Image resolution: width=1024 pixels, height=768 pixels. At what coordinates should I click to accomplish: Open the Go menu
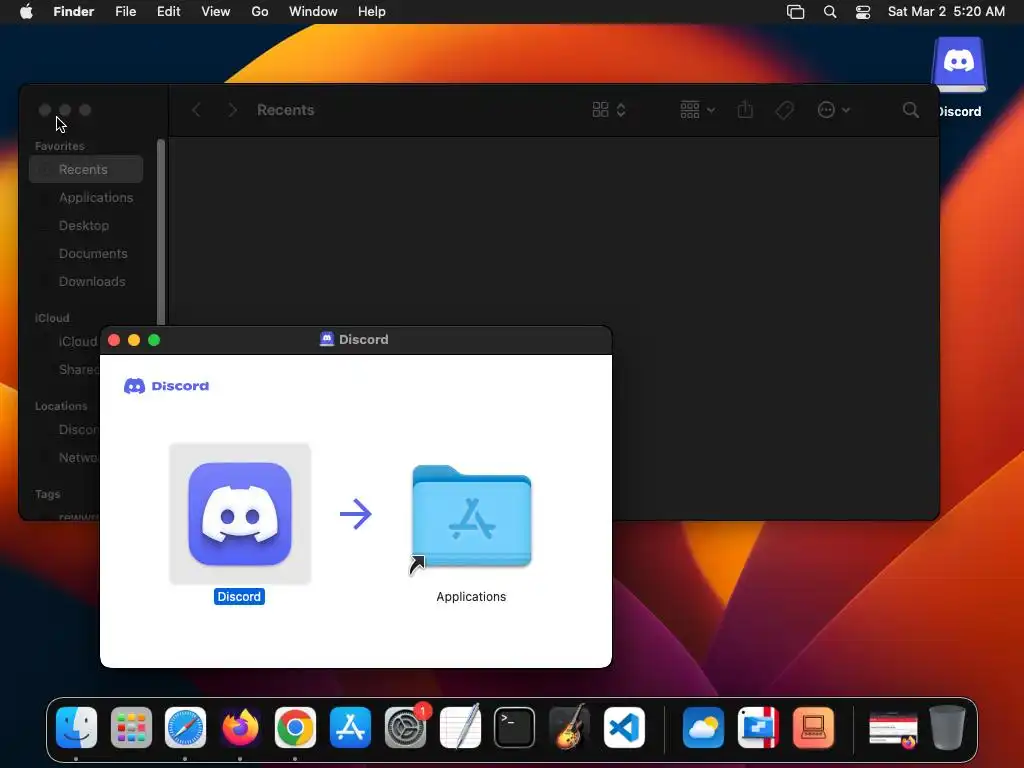[260, 12]
